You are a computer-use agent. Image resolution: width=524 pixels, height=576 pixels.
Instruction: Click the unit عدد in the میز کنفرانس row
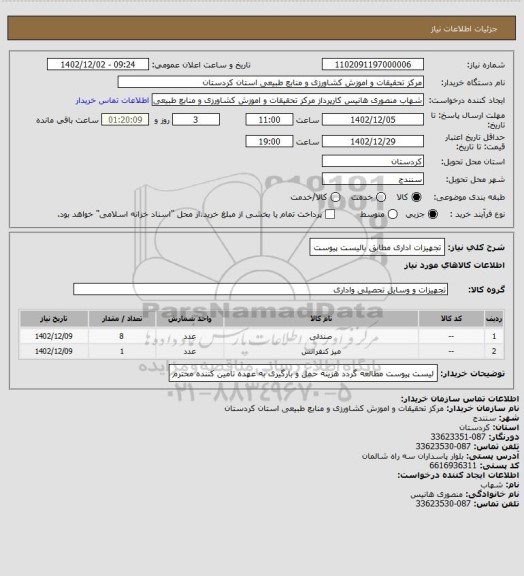click(190, 352)
